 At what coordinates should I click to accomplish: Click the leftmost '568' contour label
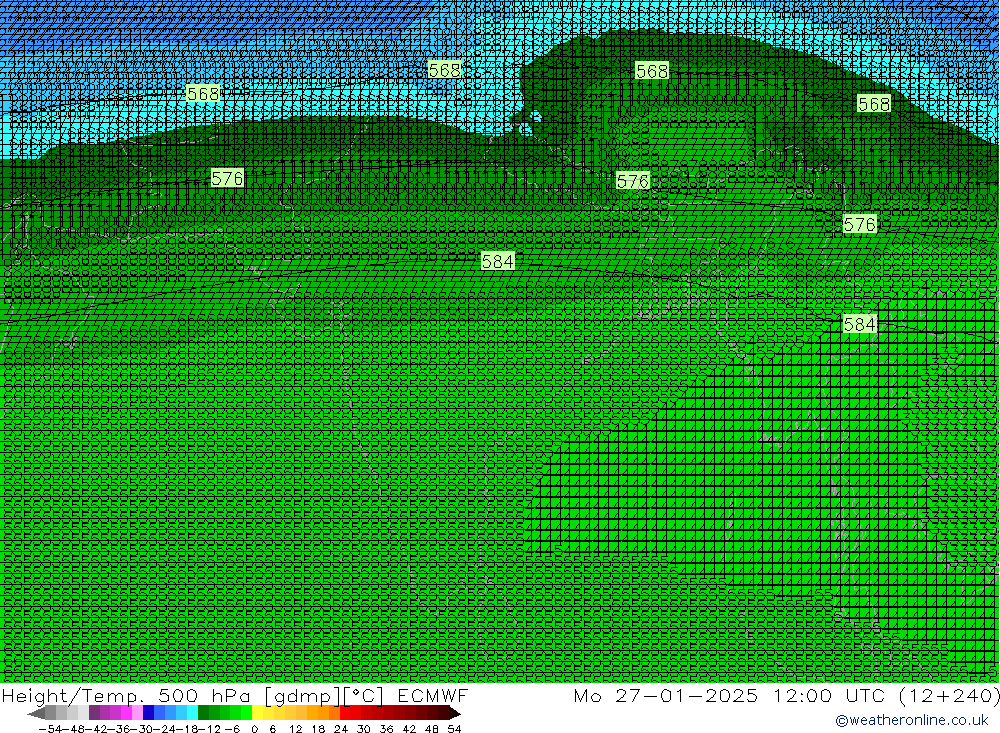click(203, 94)
